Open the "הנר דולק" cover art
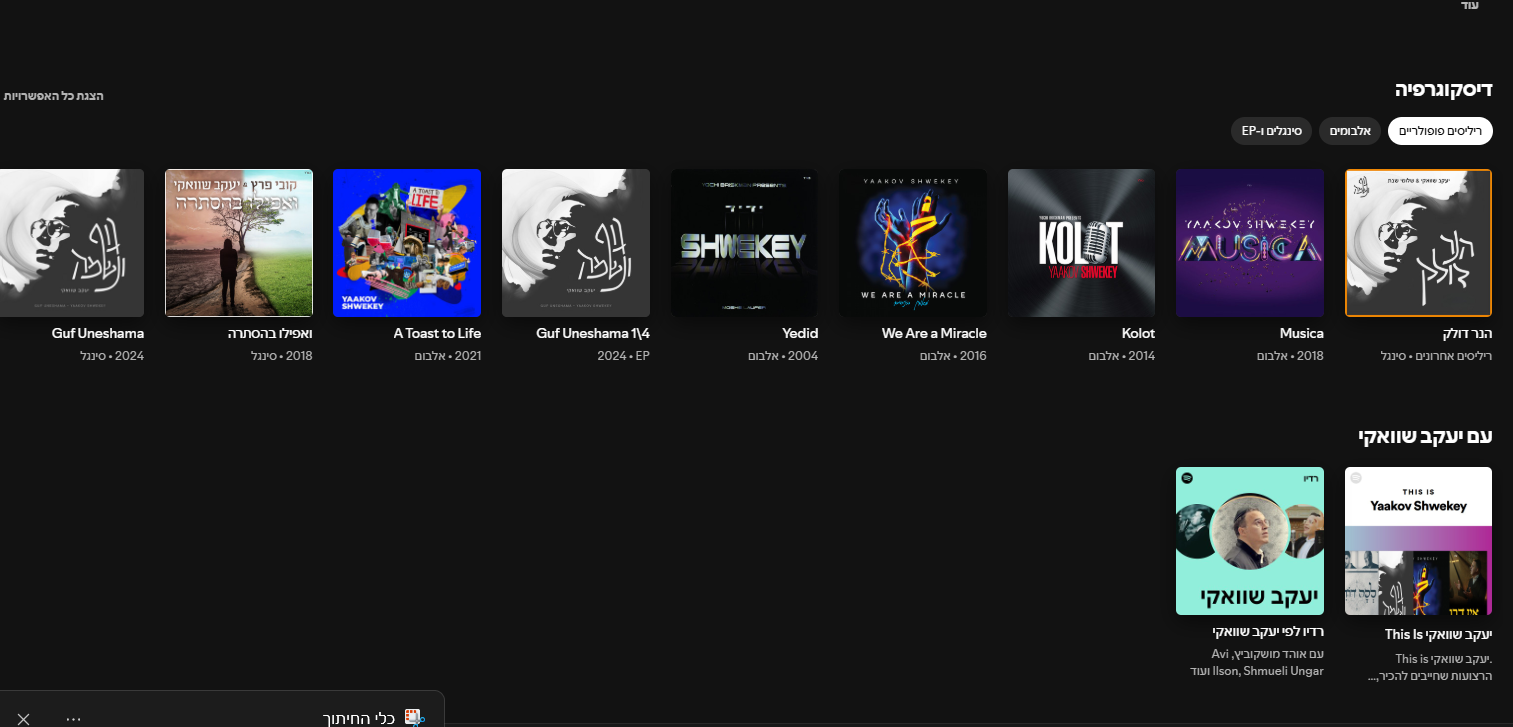Screen dimensions: 1513x727 coord(1419,243)
